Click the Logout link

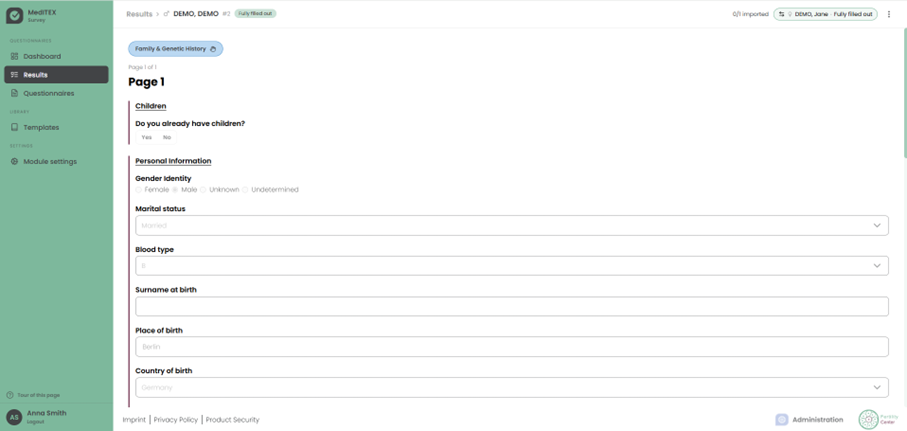pyautogui.click(x=35, y=422)
